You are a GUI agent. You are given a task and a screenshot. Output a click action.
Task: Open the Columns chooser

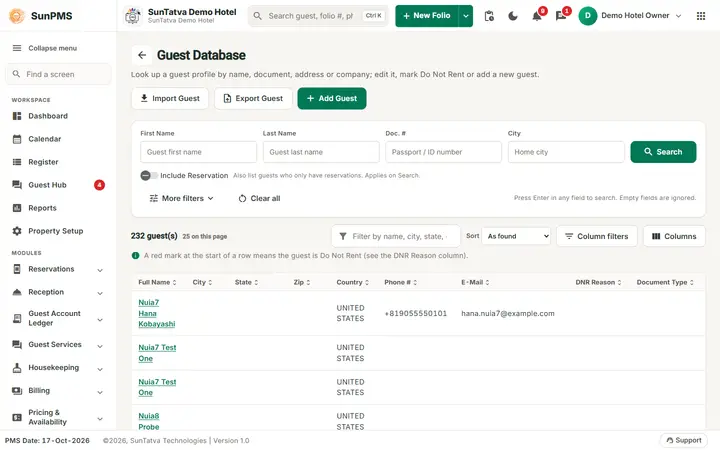674,236
